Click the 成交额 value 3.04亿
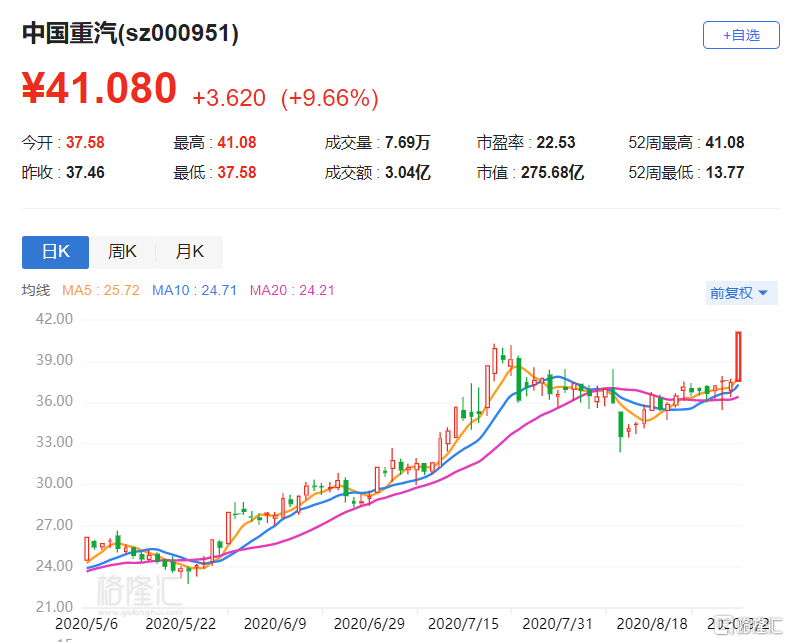This screenshot has width=789, height=642. coord(408,173)
